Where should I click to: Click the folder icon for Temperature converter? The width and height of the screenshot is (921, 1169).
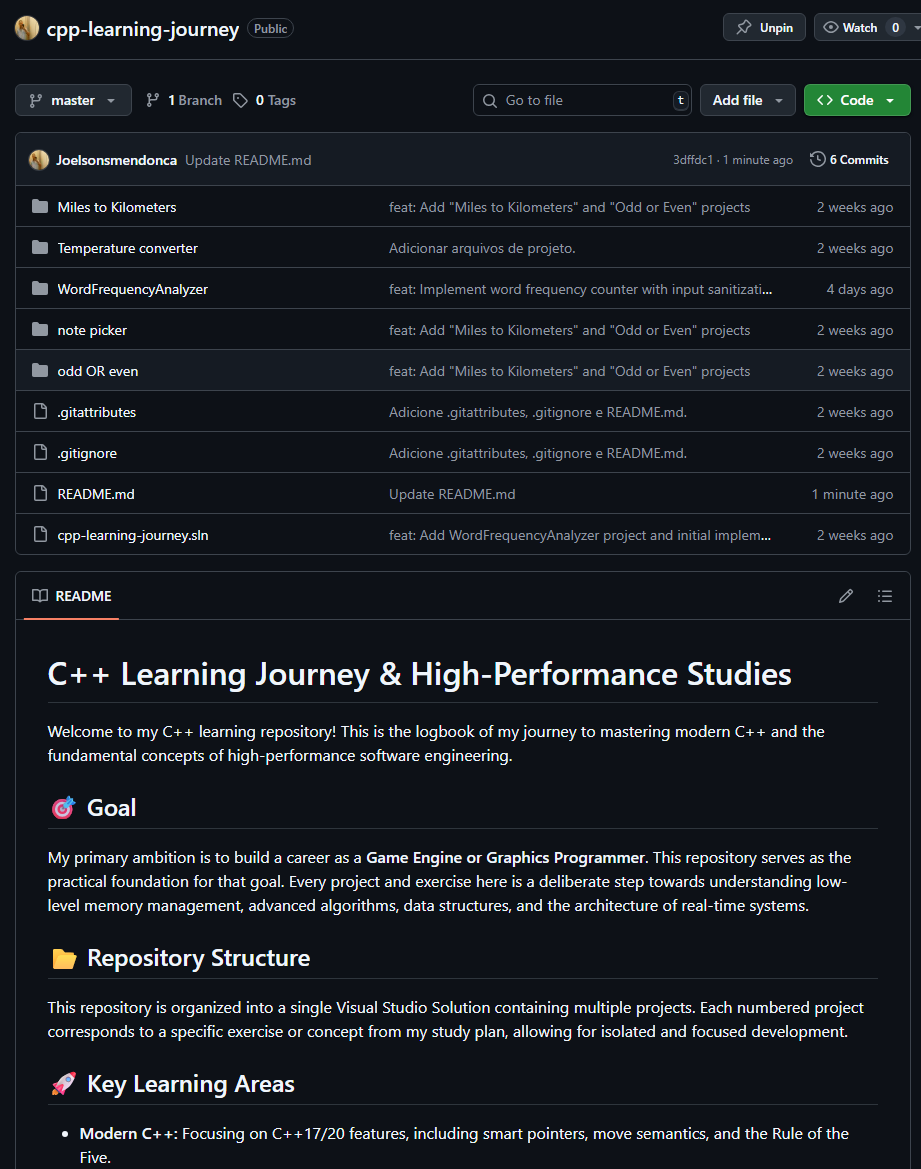click(x=40, y=248)
